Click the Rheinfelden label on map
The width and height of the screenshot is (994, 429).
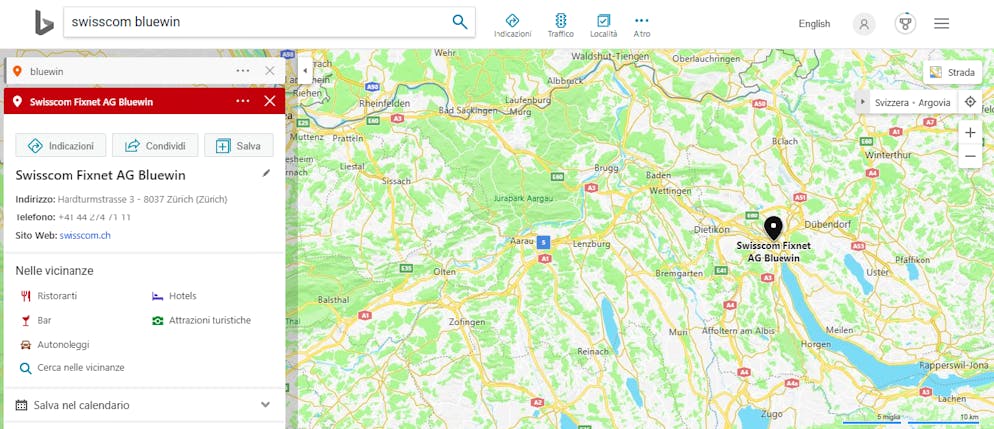pyautogui.click(x=384, y=103)
